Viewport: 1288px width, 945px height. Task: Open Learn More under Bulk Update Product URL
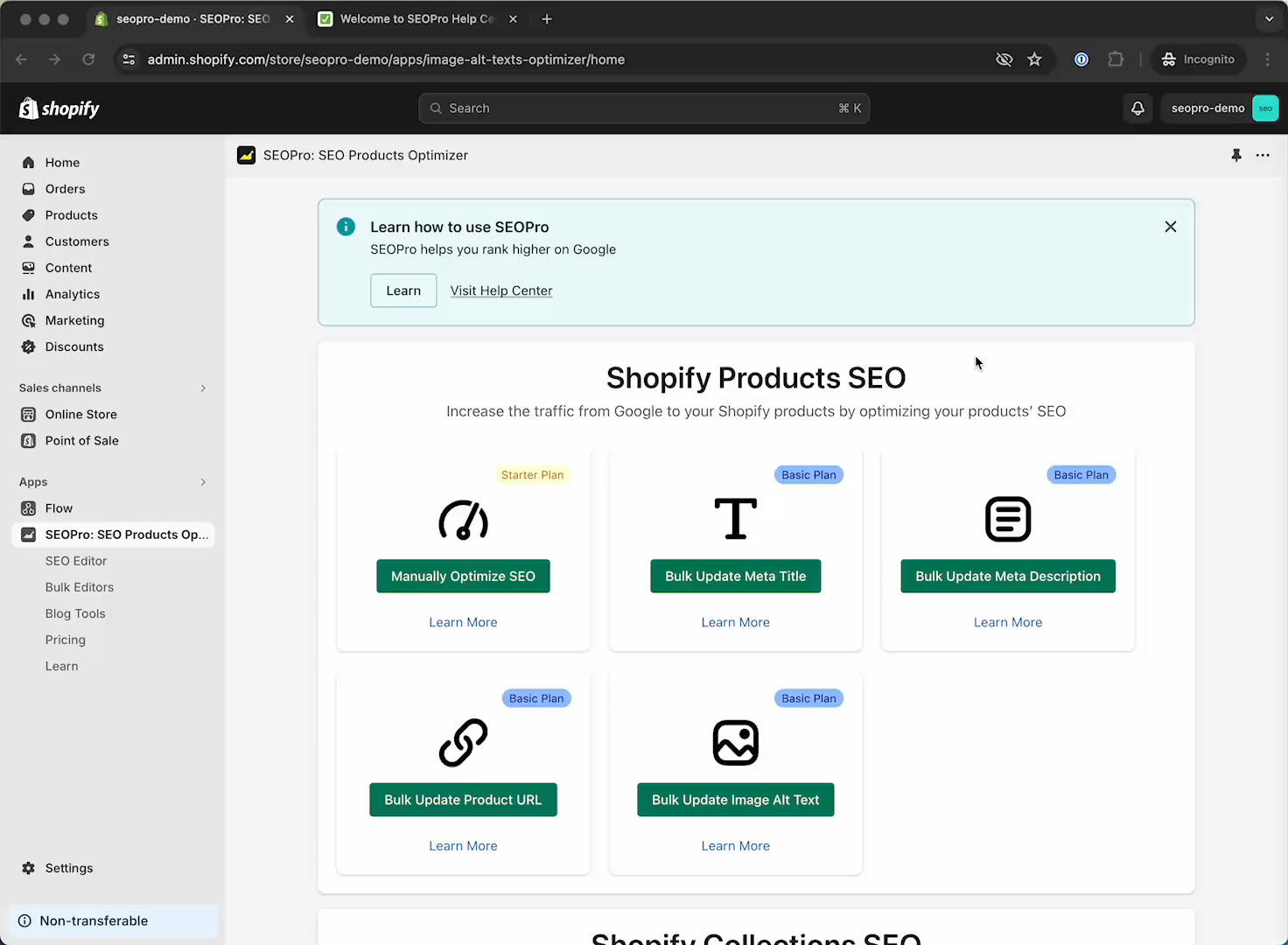pos(463,846)
